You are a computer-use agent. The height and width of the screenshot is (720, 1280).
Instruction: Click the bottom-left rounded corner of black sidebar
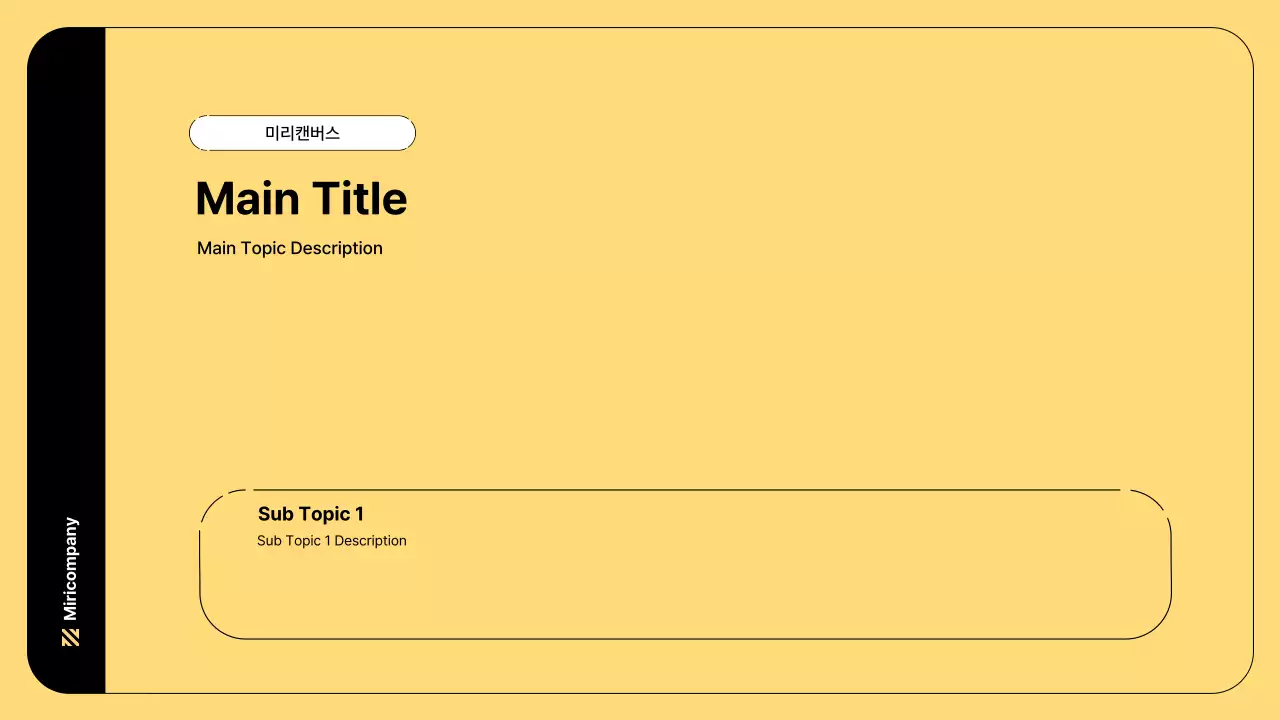(x=42, y=678)
